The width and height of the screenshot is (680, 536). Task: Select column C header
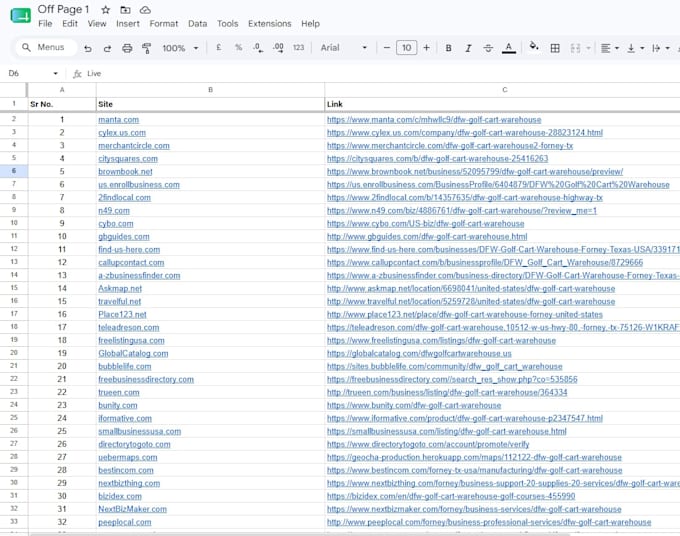click(x=503, y=90)
